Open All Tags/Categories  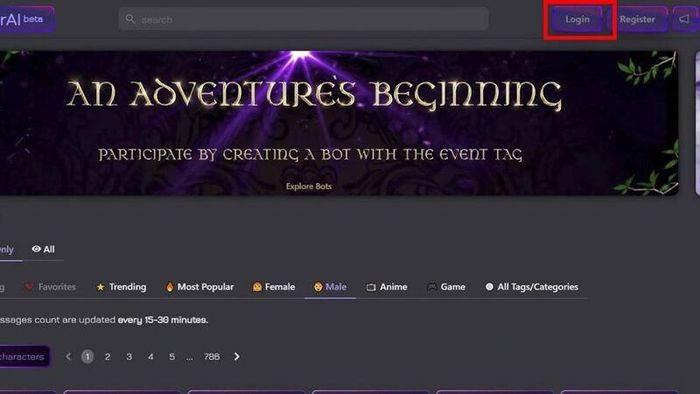[532, 287]
